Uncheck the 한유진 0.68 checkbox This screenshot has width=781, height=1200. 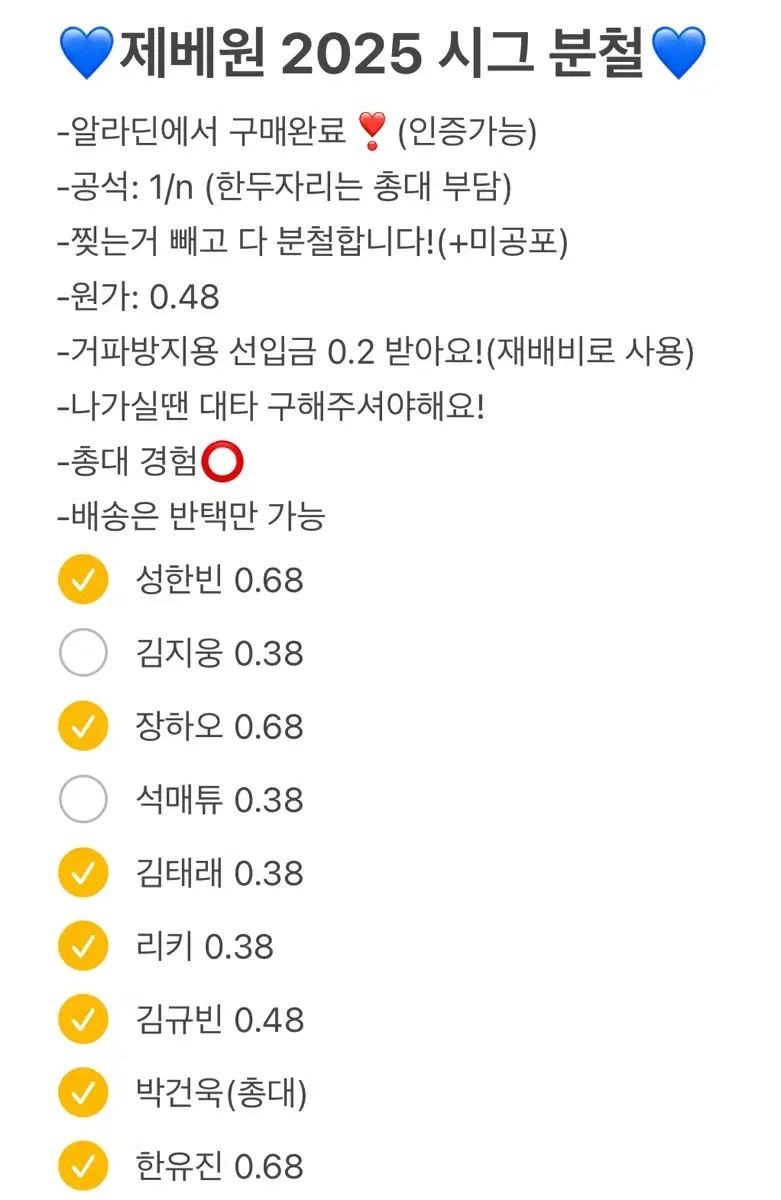point(83,1166)
